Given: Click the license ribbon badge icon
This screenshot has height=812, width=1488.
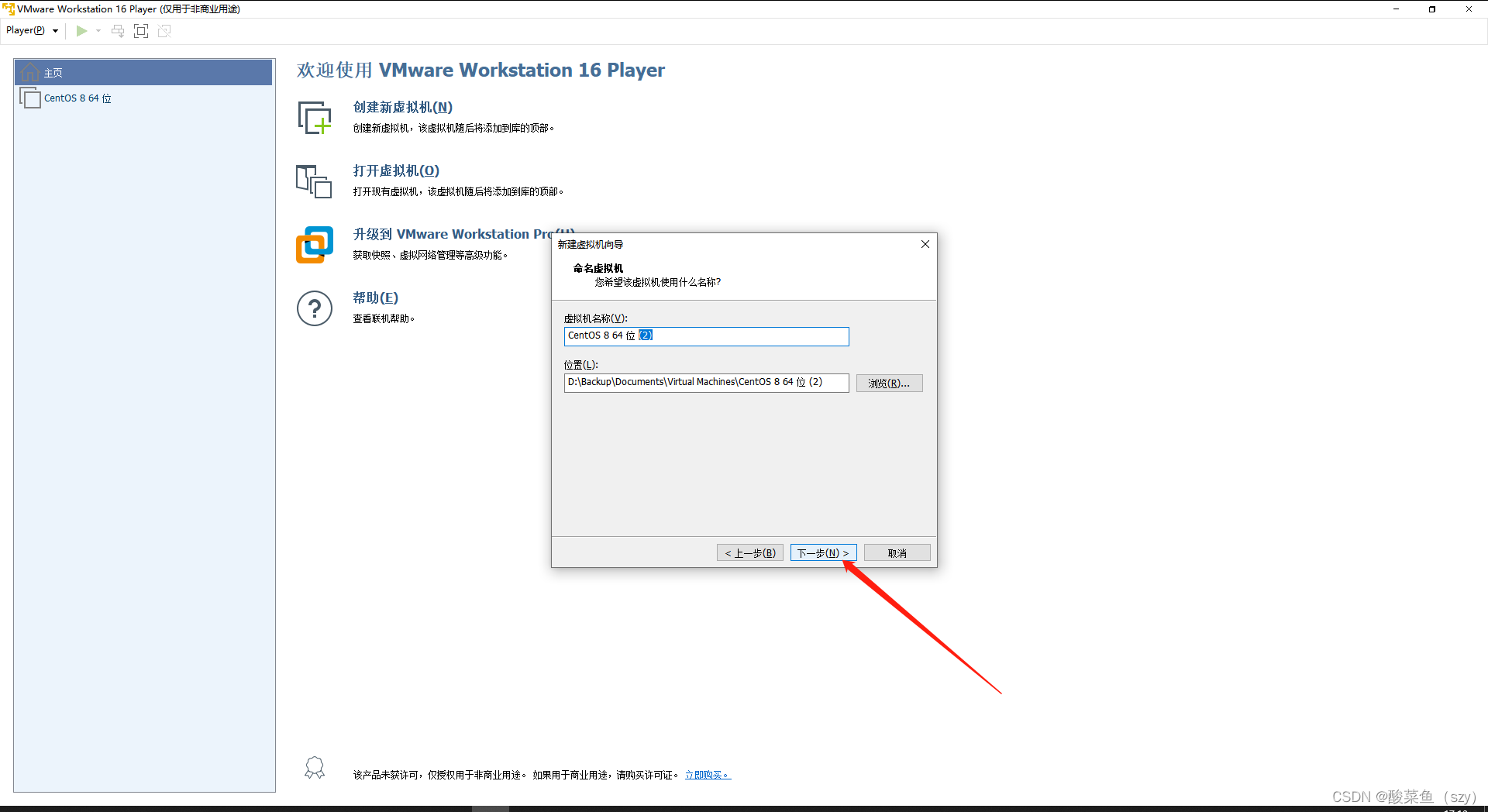Looking at the screenshot, I should tap(315, 768).
